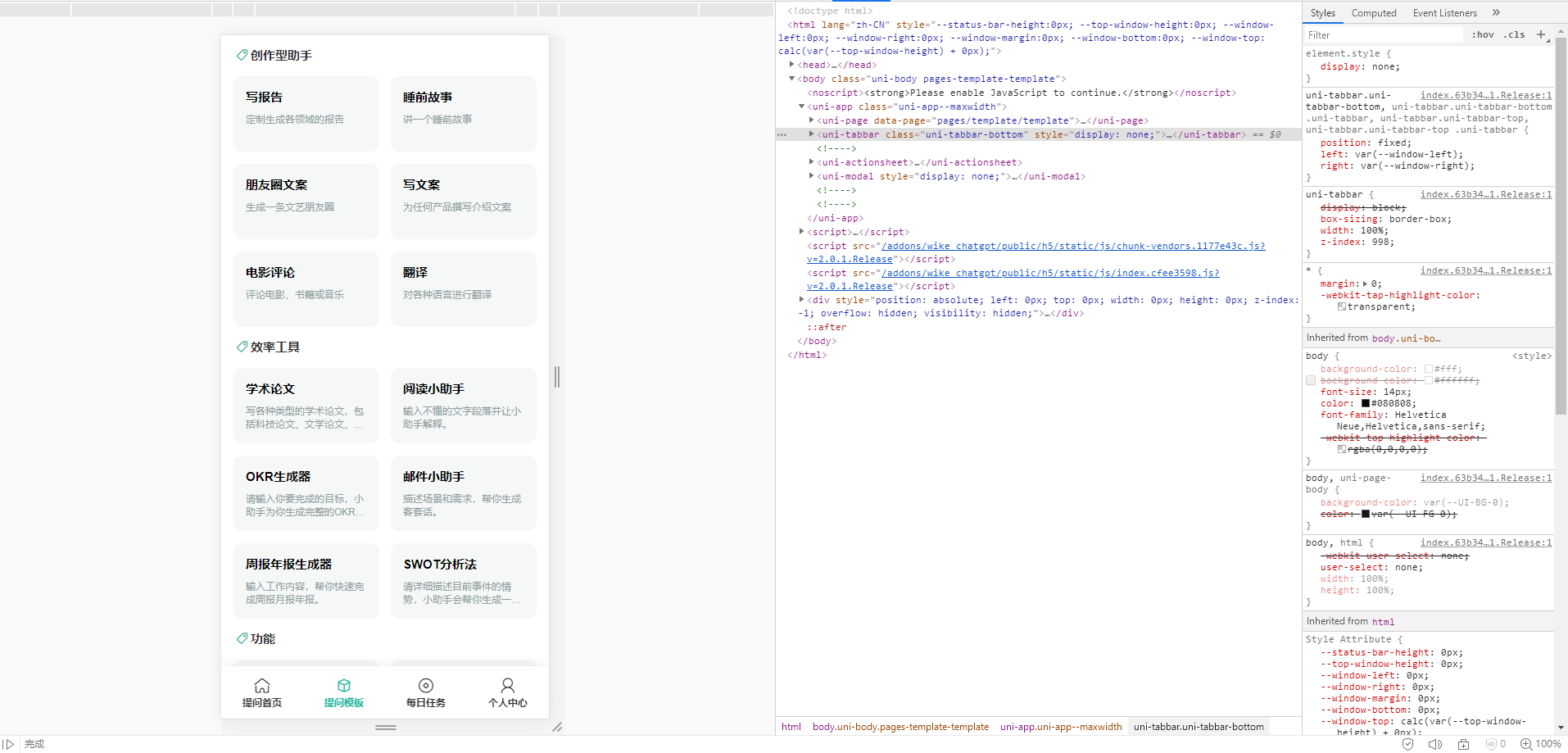Expand the uni-tabbar element node
Viewport: 1568px width, 753px height.
[x=811, y=134]
